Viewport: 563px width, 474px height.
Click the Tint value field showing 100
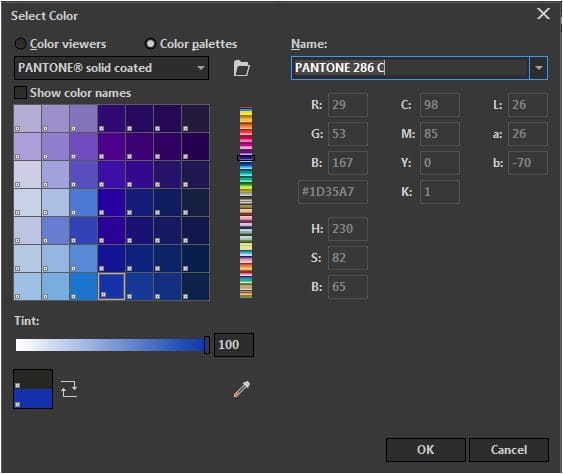(x=234, y=345)
